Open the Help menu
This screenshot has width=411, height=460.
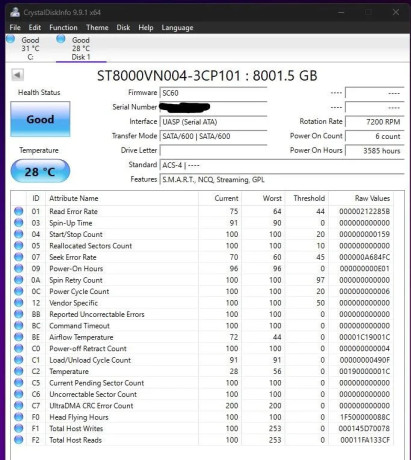coord(146,28)
